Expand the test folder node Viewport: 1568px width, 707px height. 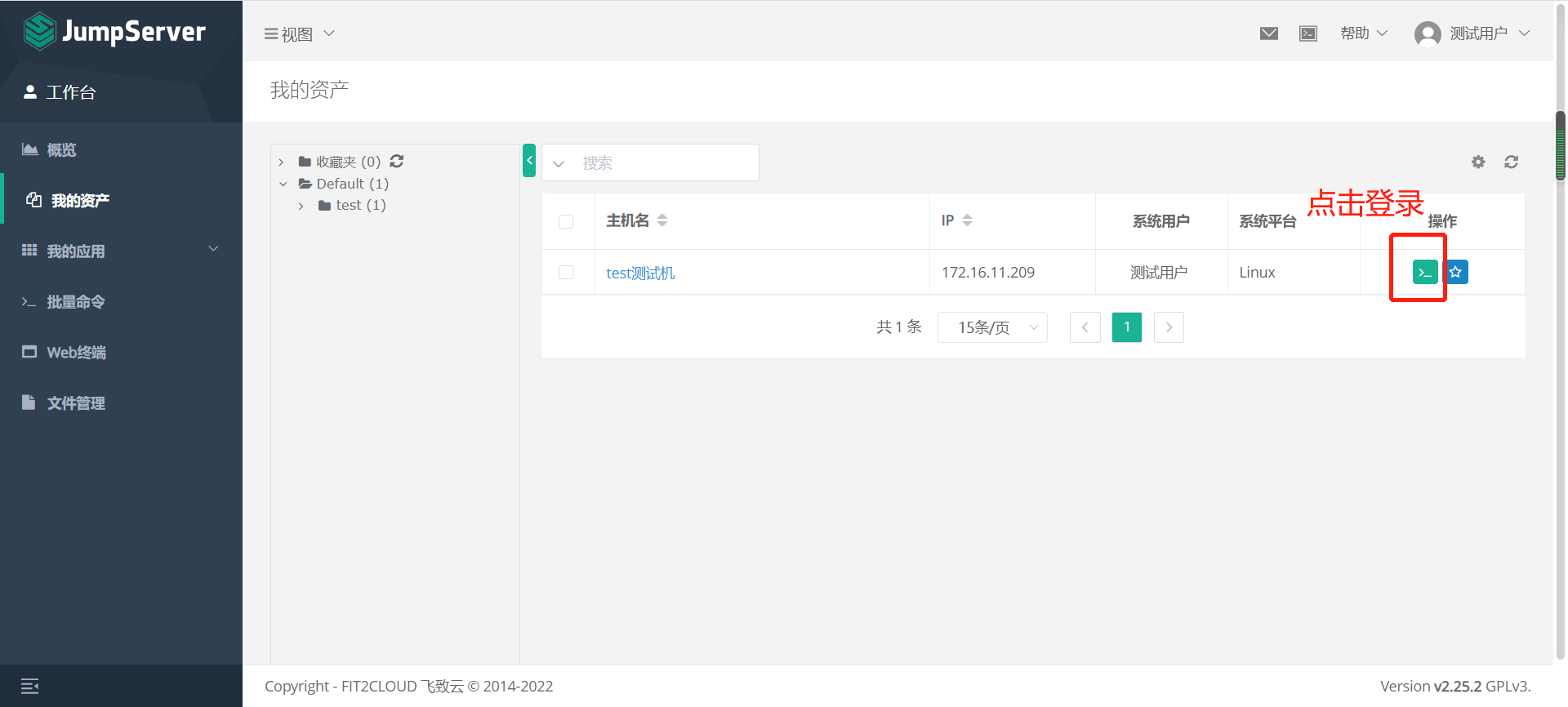[301, 206]
